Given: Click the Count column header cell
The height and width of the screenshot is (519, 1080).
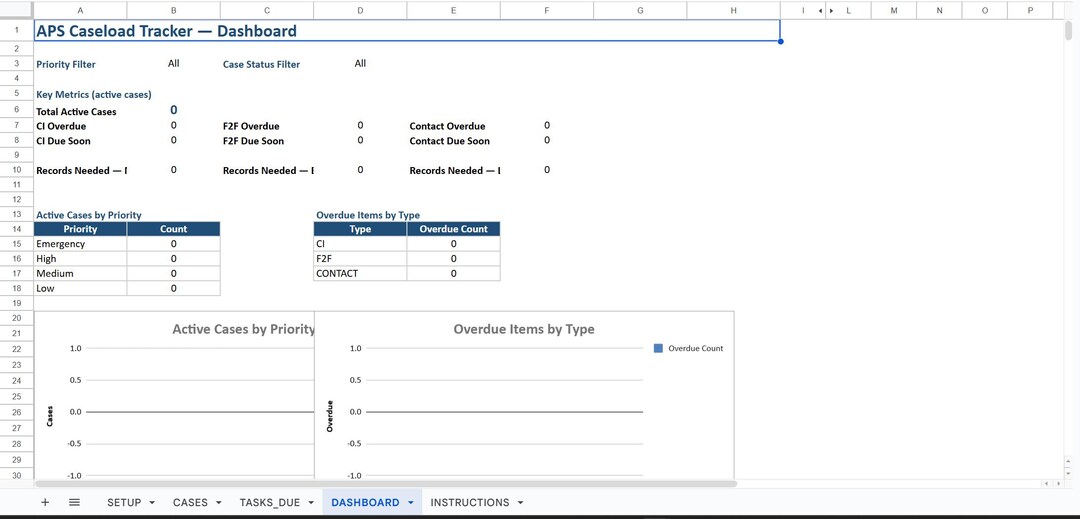Looking at the screenshot, I should click(x=174, y=229).
